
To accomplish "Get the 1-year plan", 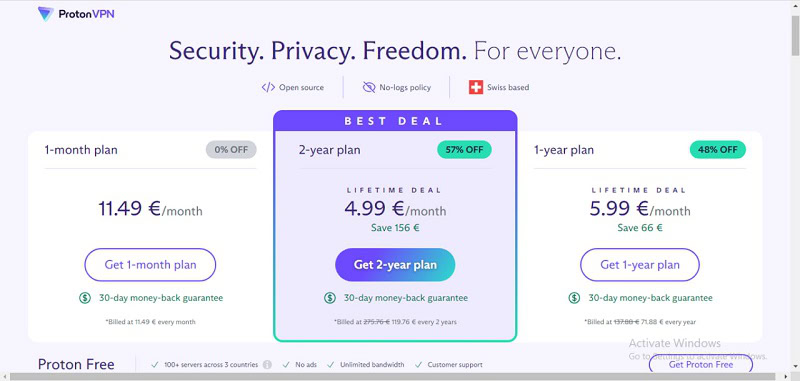I will pos(640,265).
